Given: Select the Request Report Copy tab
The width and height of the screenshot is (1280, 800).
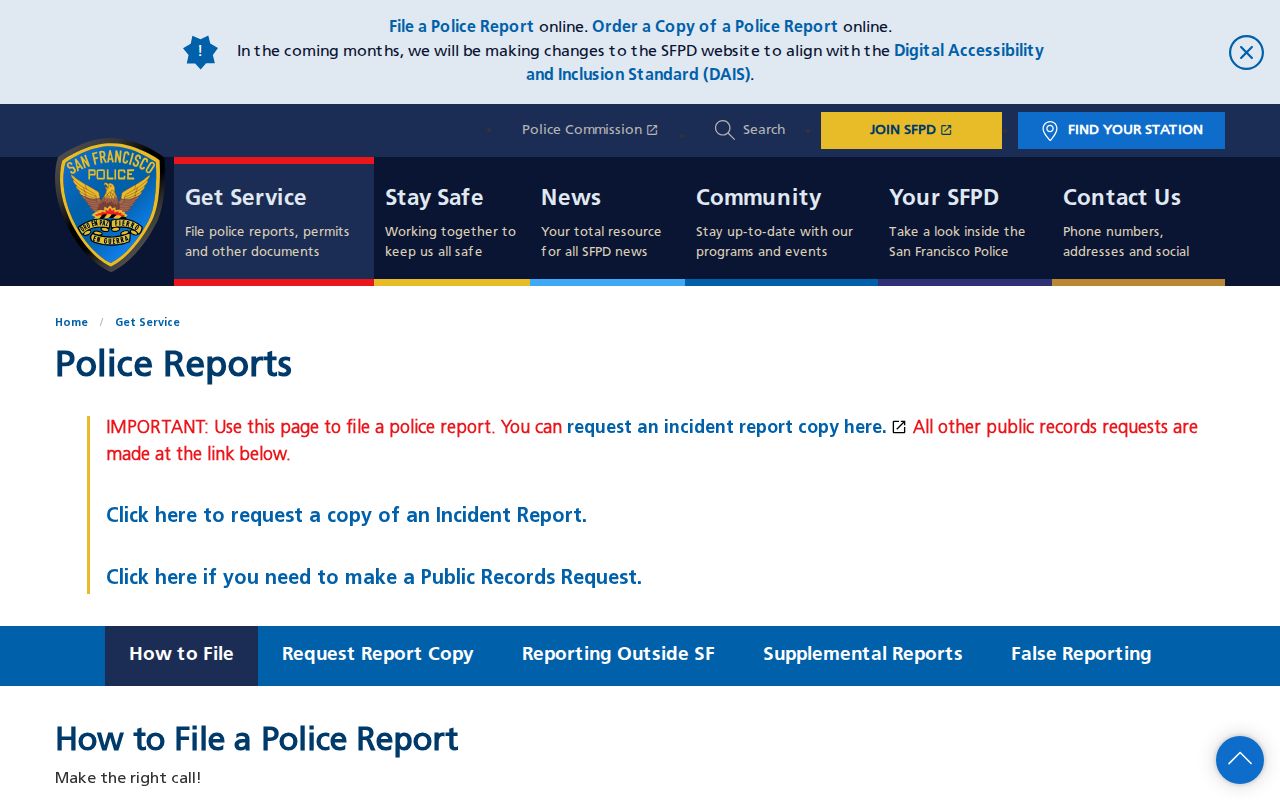Looking at the screenshot, I should pyautogui.click(x=378, y=656).
